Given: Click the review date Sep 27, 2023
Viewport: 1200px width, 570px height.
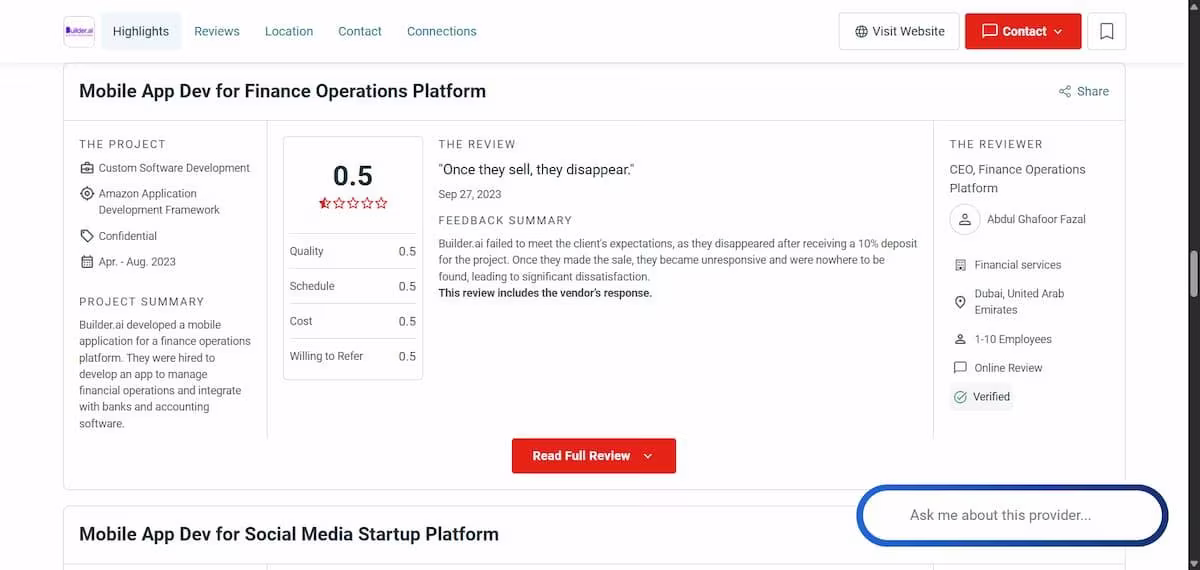Looking at the screenshot, I should pos(470,194).
